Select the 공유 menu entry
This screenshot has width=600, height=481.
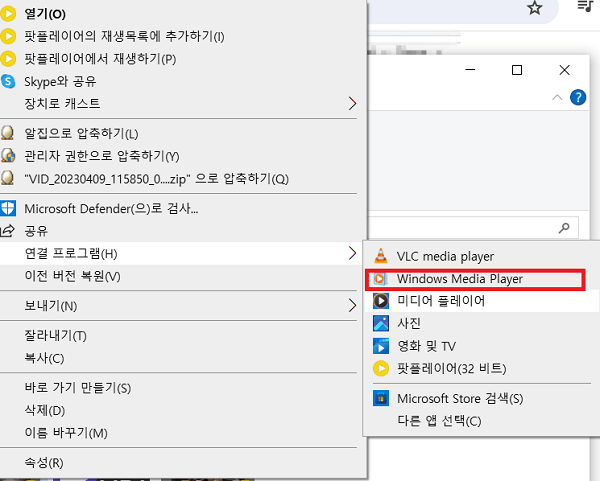pos(36,231)
